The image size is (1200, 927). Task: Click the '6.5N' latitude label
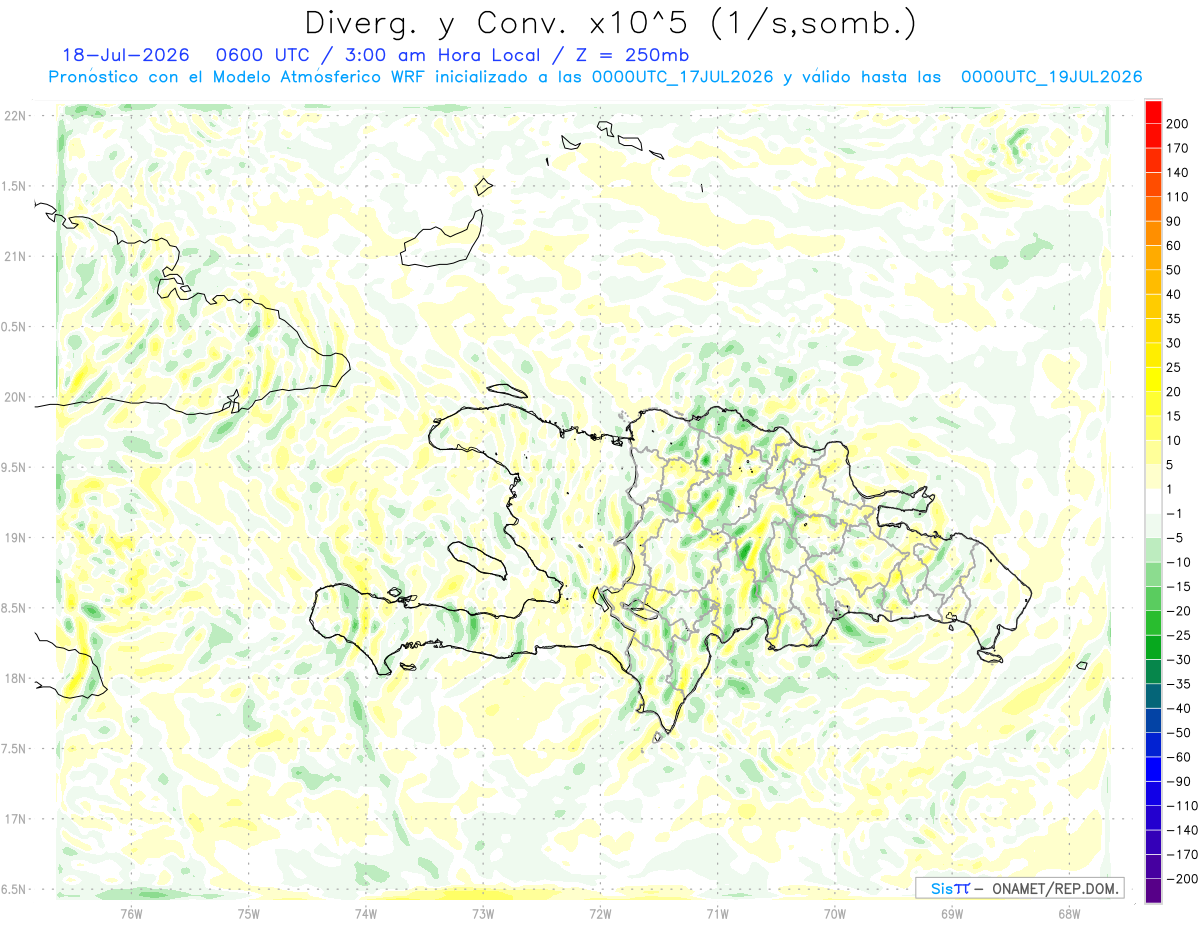pos(14,889)
